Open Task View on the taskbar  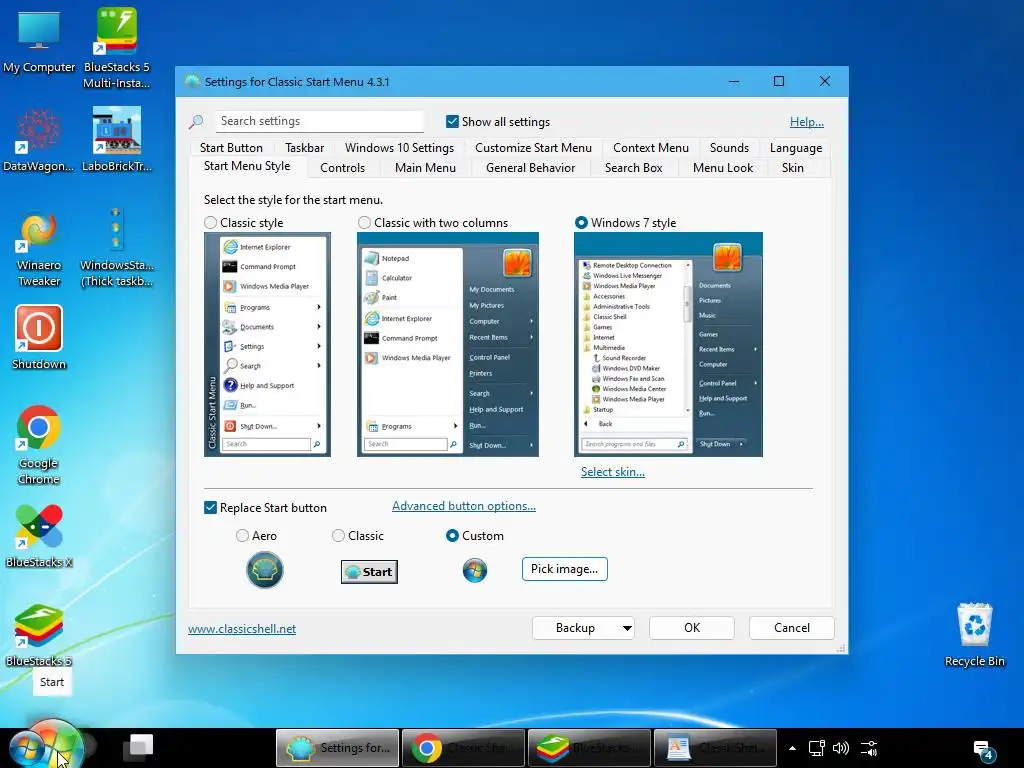140,746
